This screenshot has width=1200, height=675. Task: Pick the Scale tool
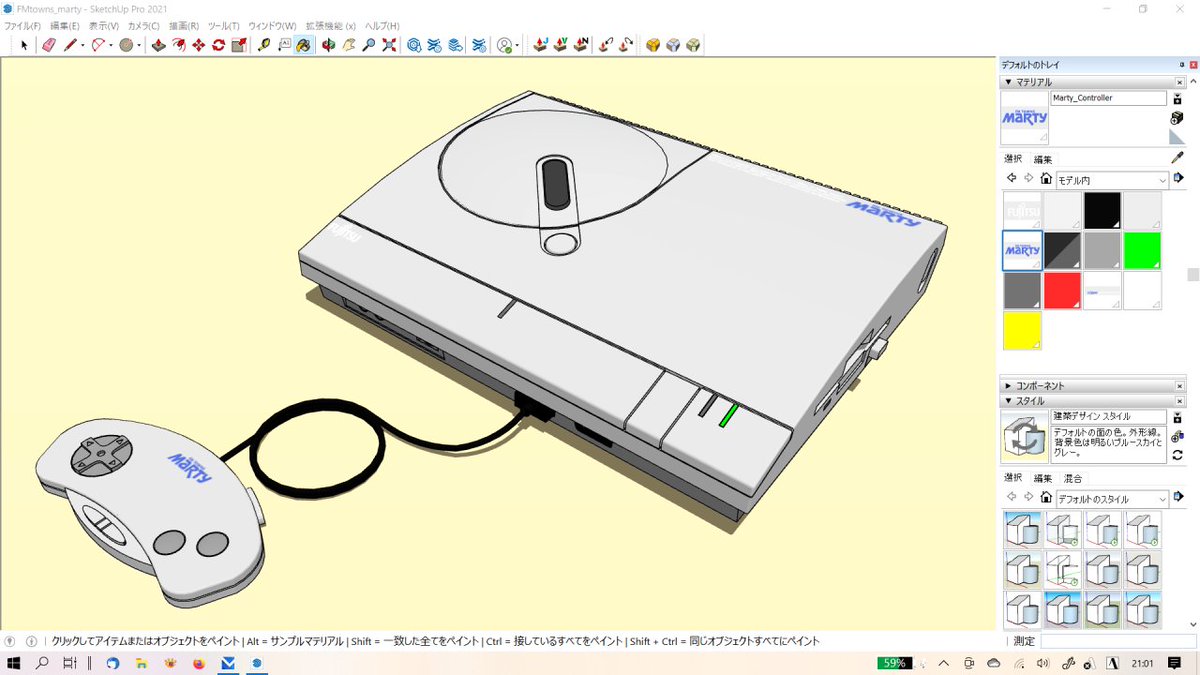coord(239,45)
